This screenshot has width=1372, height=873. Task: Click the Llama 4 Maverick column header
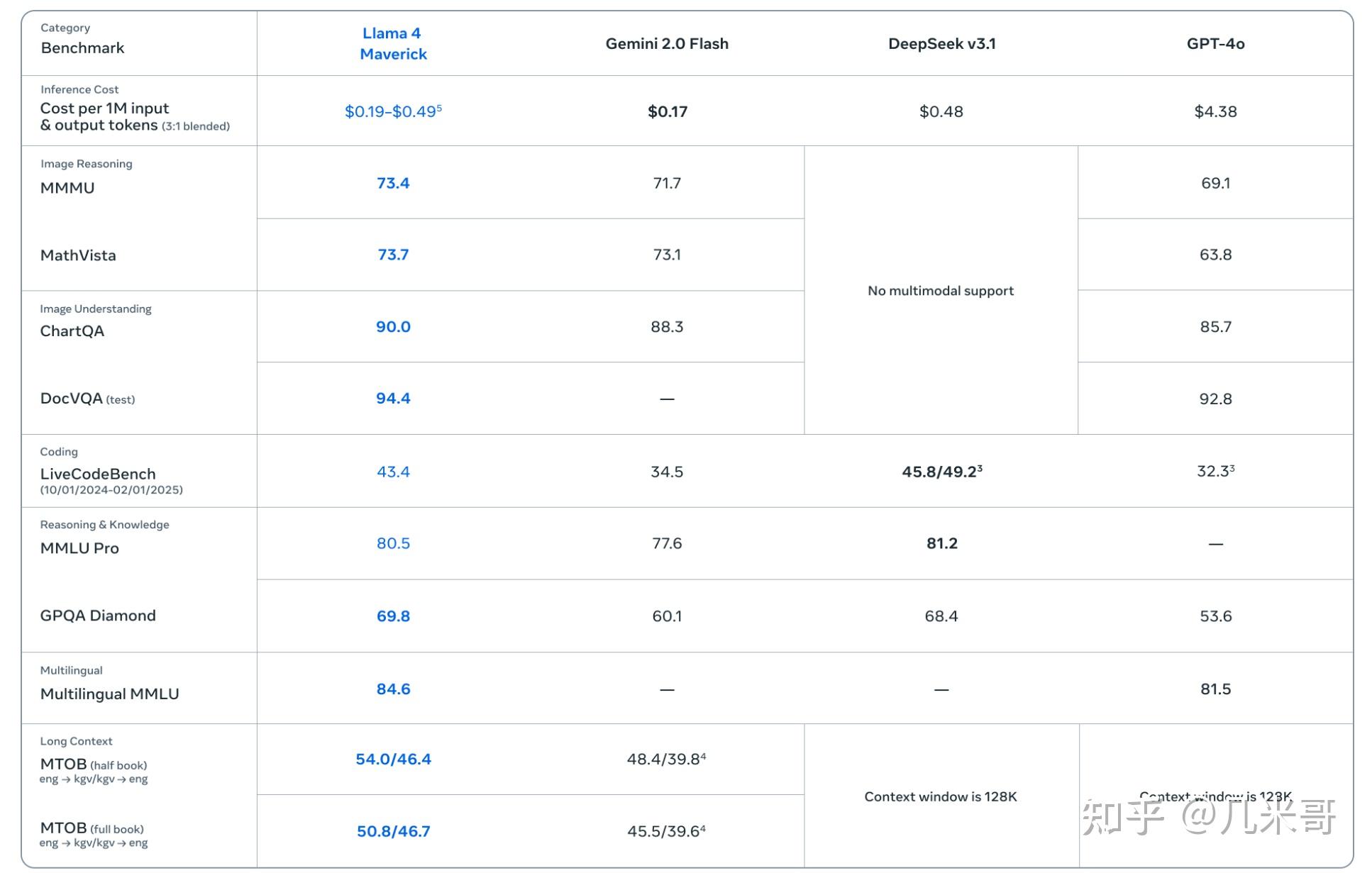[393, 43]
